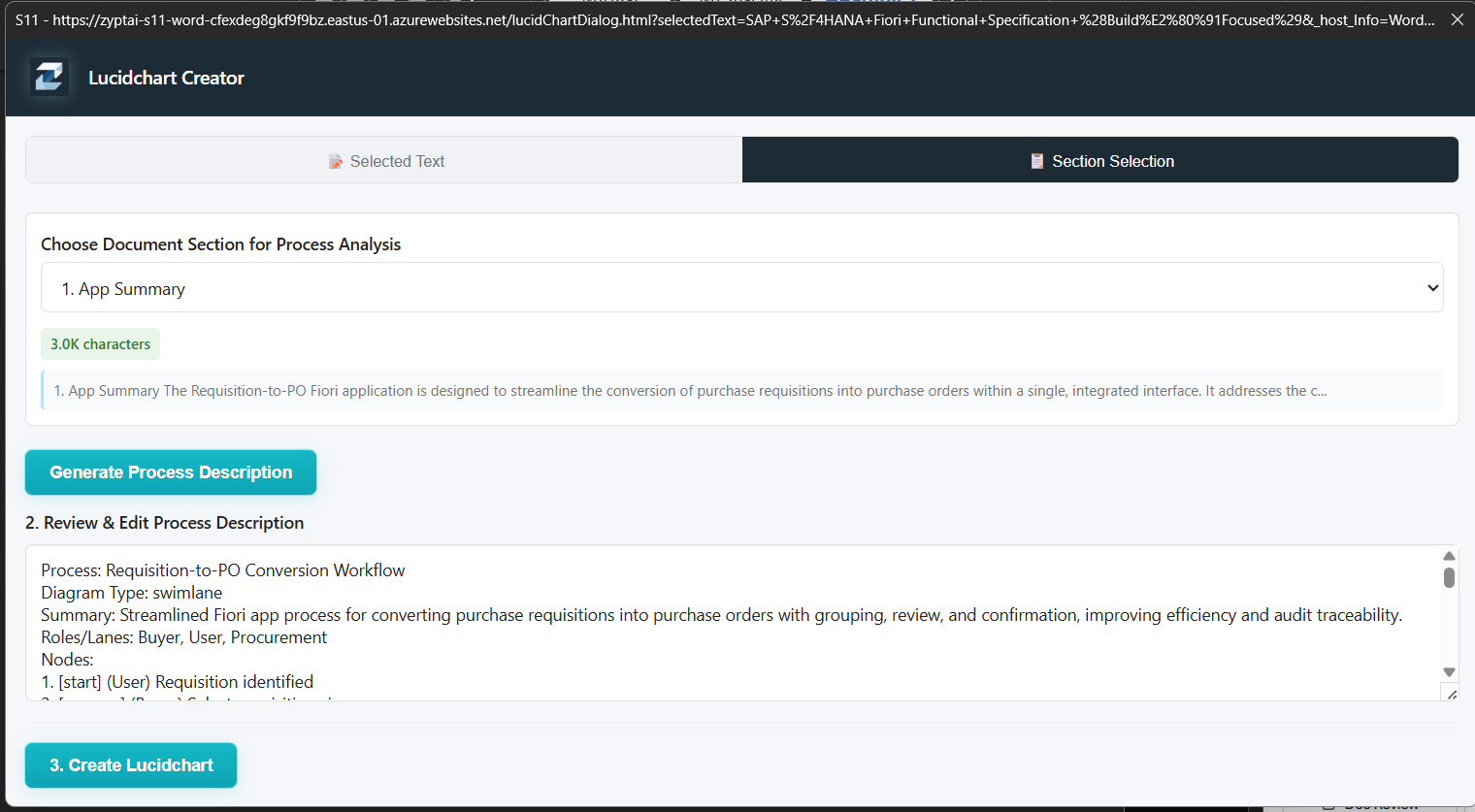Viewport: 1475px width, 812px height.
Task: Click the Section Selection tab clipboard icon
Action: (x=1037, y=161)
